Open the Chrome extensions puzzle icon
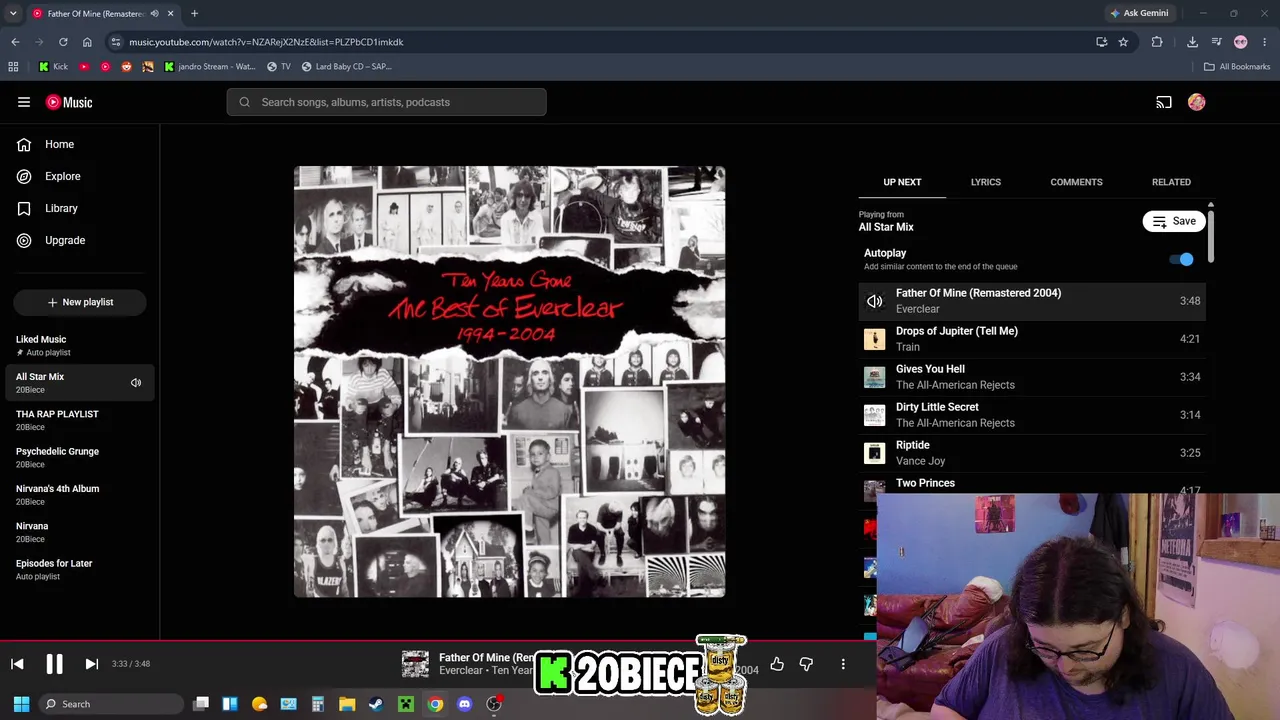This screenshot has height=720, width=1280. point(1157,42)
